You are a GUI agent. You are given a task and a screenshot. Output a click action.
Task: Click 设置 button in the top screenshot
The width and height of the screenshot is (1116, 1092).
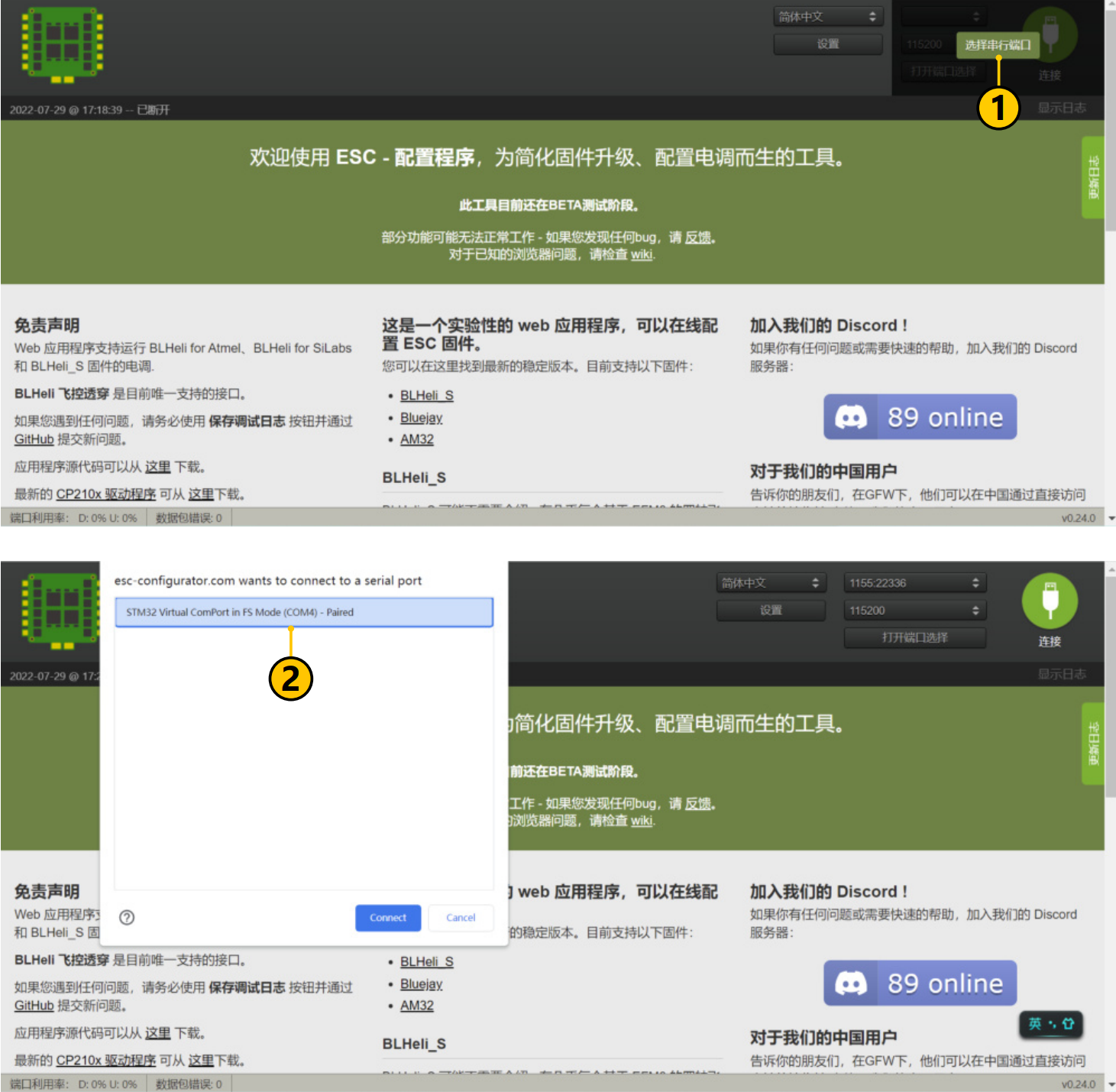pos(828,44)
